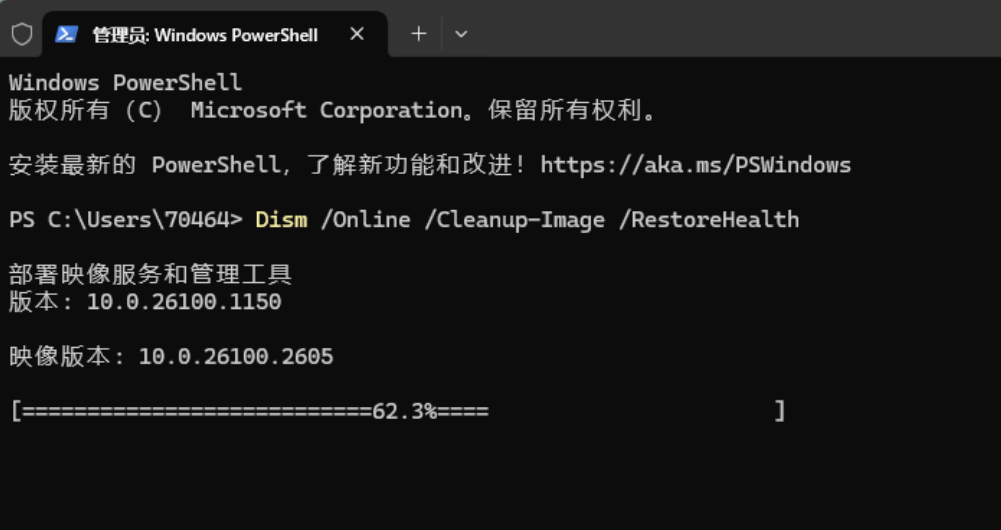Click the /Online argument
Viewport: 1001px width, 530px height.
pyautogui.click(x=365, y=220)
